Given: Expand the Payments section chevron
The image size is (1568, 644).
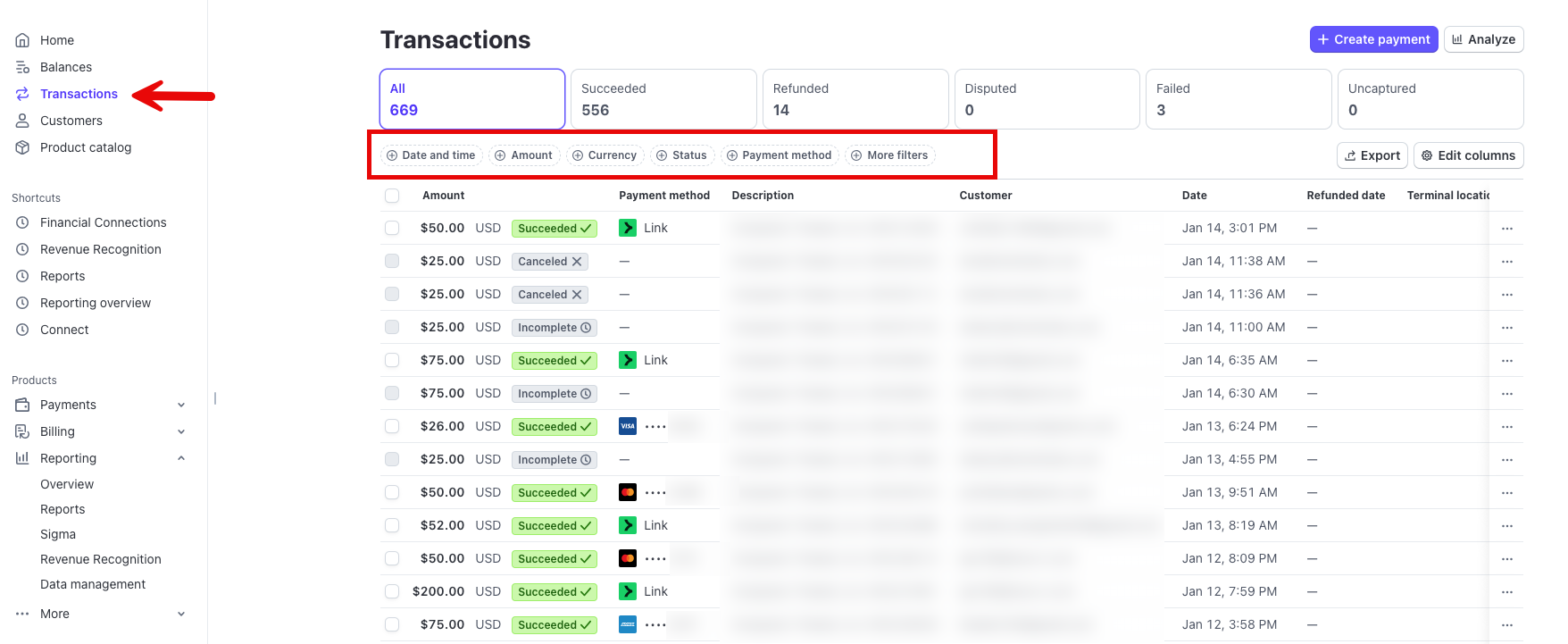Looking at the screenshot, I should tap(181, 405).
